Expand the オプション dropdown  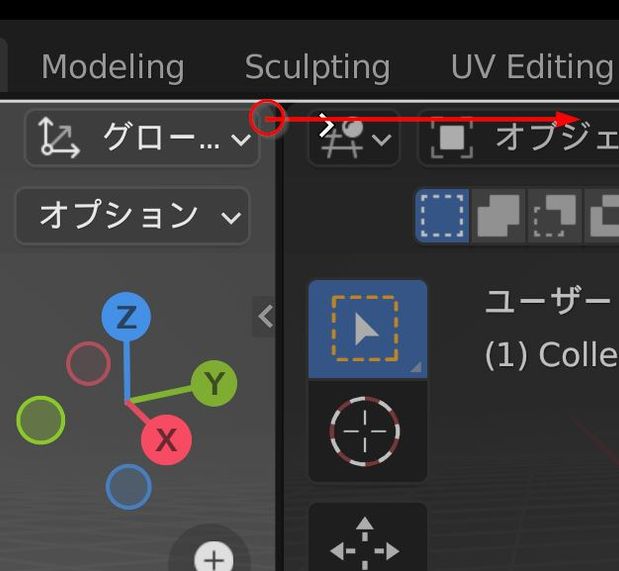[x=133, y=216]
